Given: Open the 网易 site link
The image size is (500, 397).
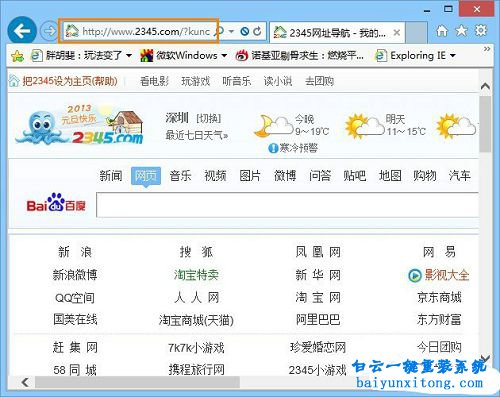Looking at the screenshot, I should (x=439, y=252).
